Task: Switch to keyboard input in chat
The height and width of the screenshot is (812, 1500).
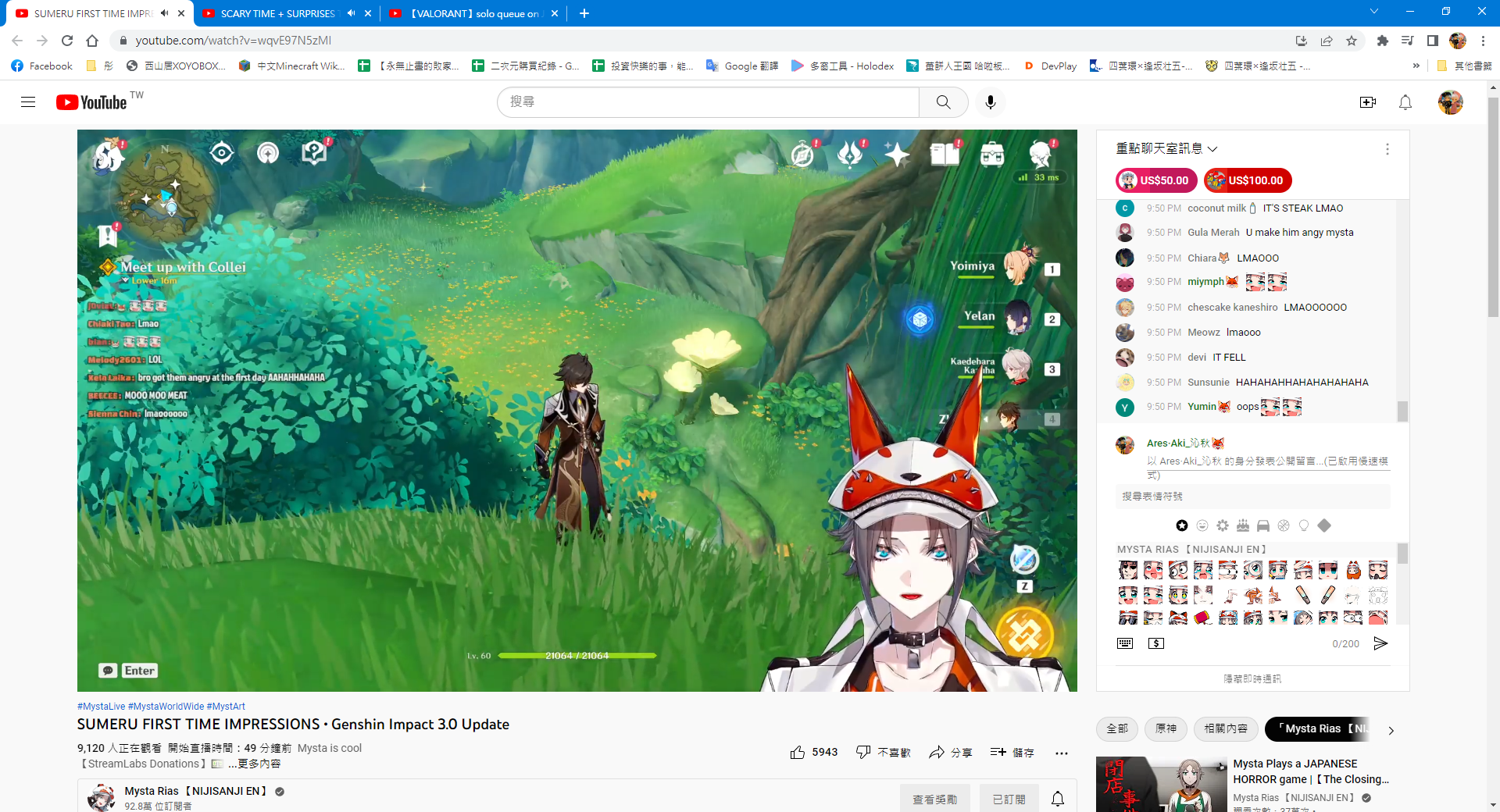Action: point(1125,643)
